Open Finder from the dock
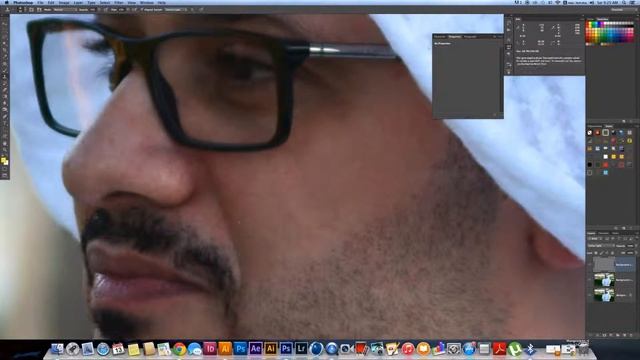Viewport: 640px width, 360px height. 57,349
